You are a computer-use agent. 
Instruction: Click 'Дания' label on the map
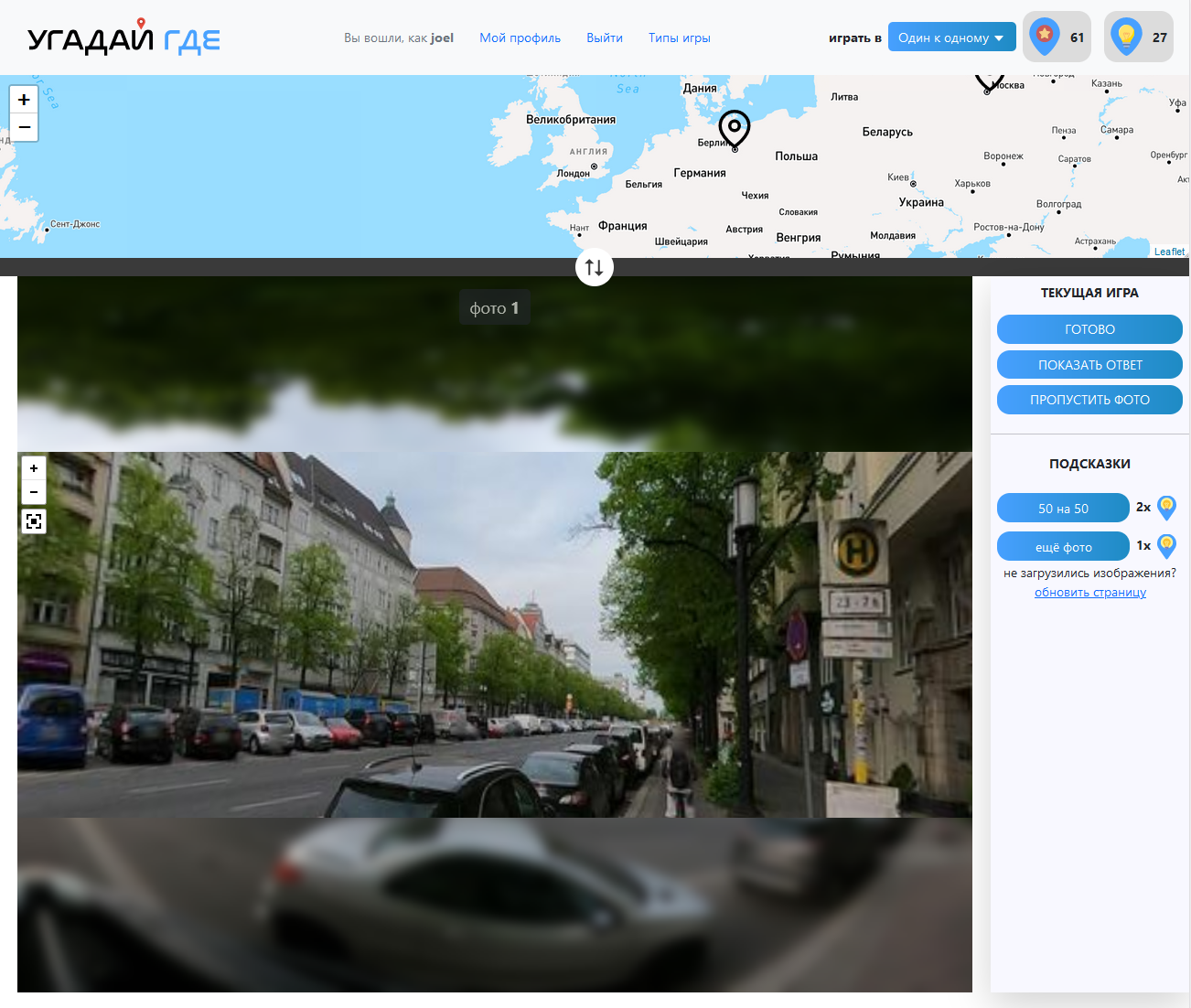tap(700, 89)
